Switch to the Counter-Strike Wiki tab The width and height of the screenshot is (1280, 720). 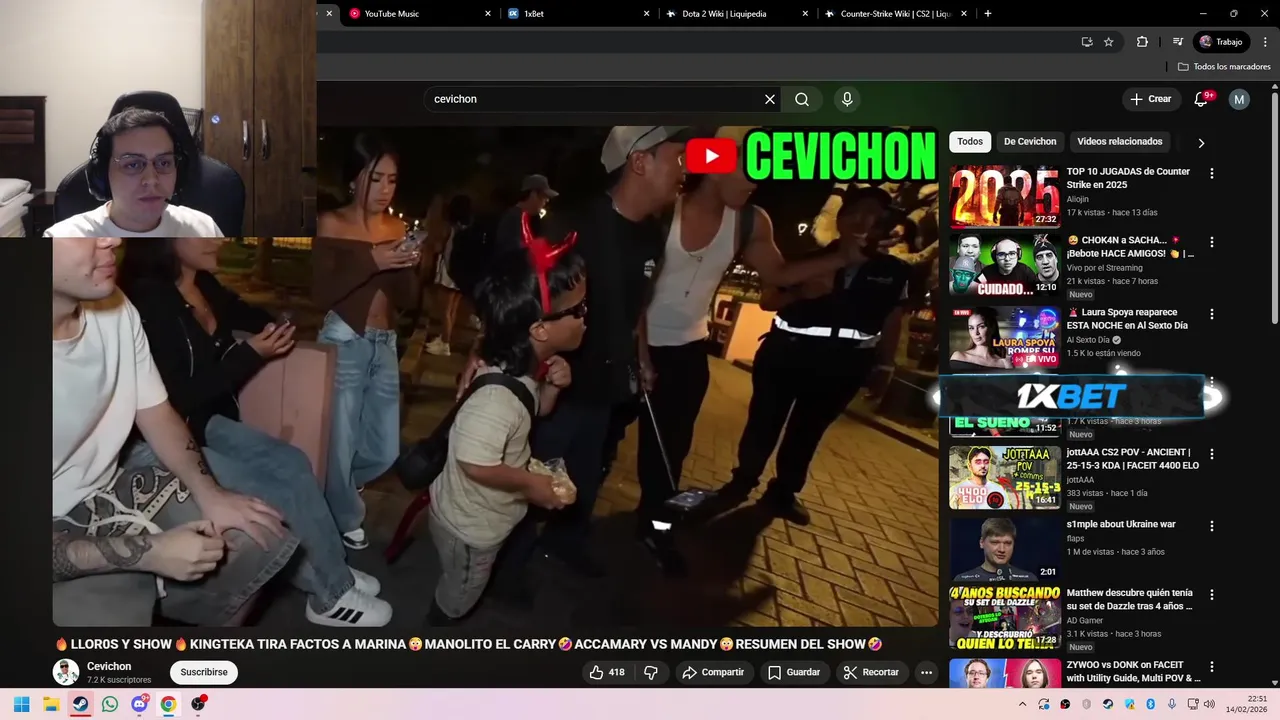(896, 14)
